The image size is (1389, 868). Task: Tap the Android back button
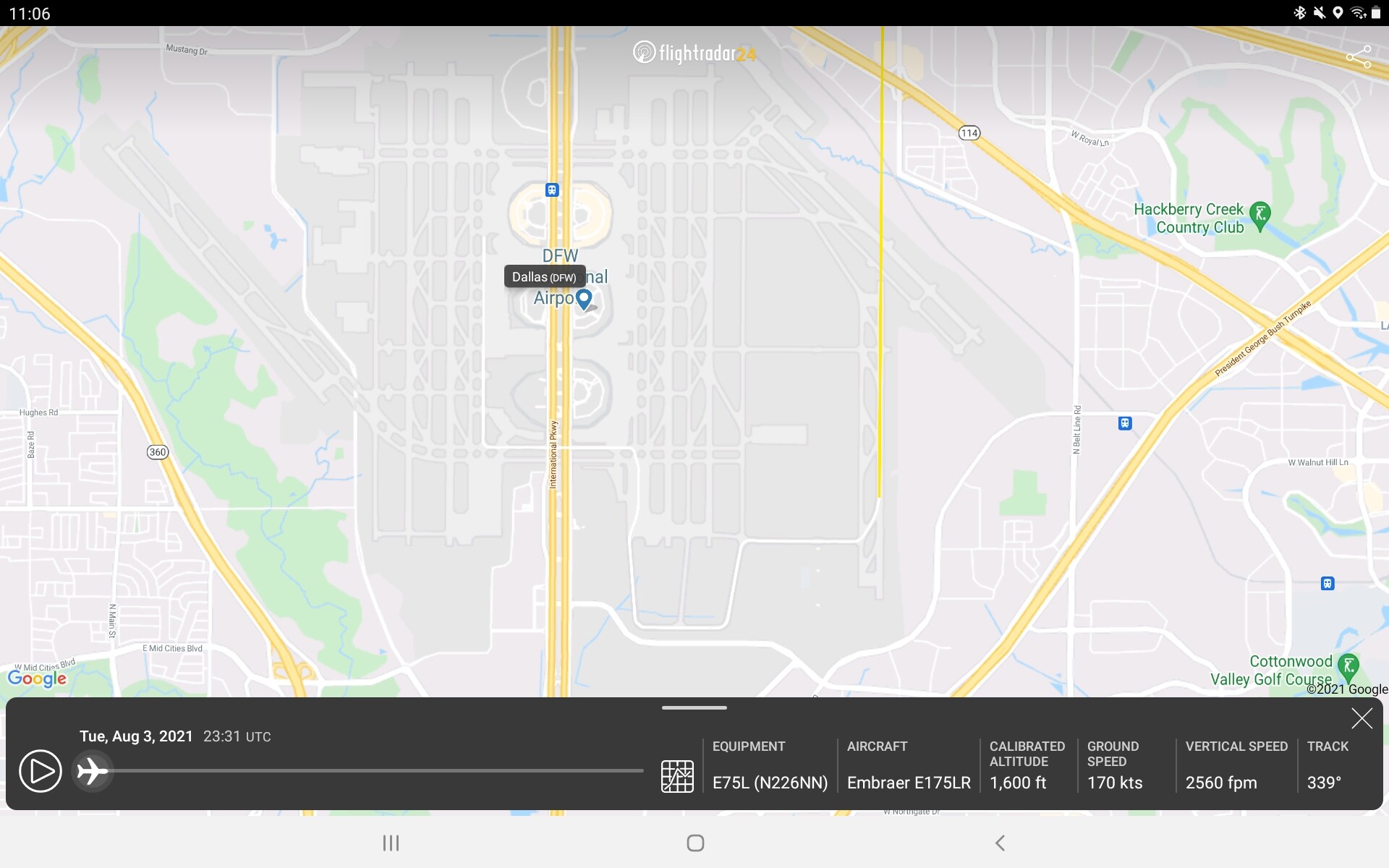[1001, 843]
